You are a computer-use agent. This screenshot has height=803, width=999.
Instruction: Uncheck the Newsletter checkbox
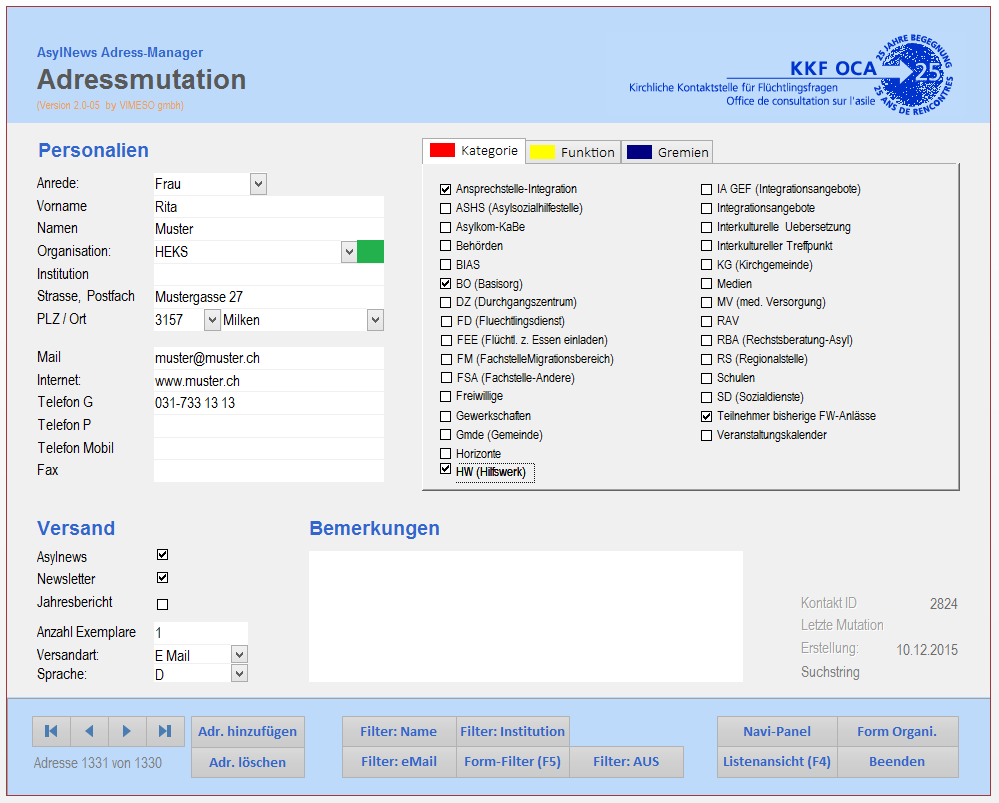point(163,578)
